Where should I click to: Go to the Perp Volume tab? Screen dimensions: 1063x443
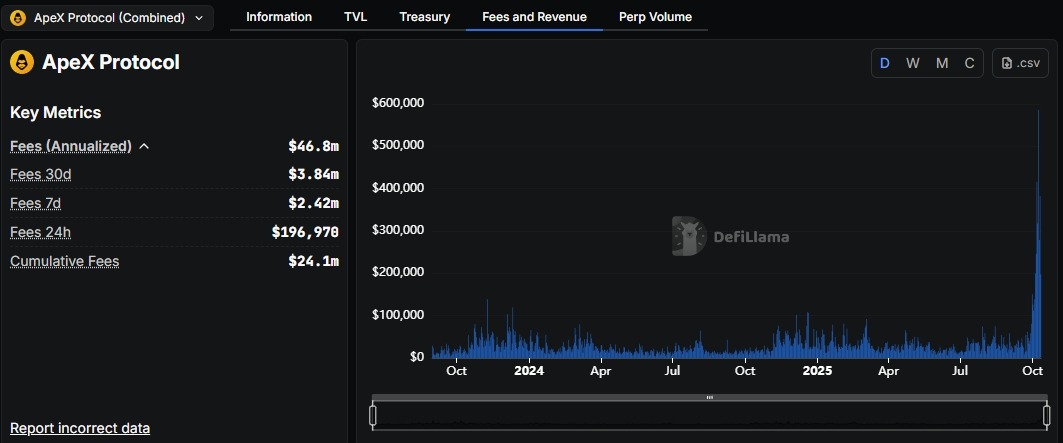click(655, 17)
